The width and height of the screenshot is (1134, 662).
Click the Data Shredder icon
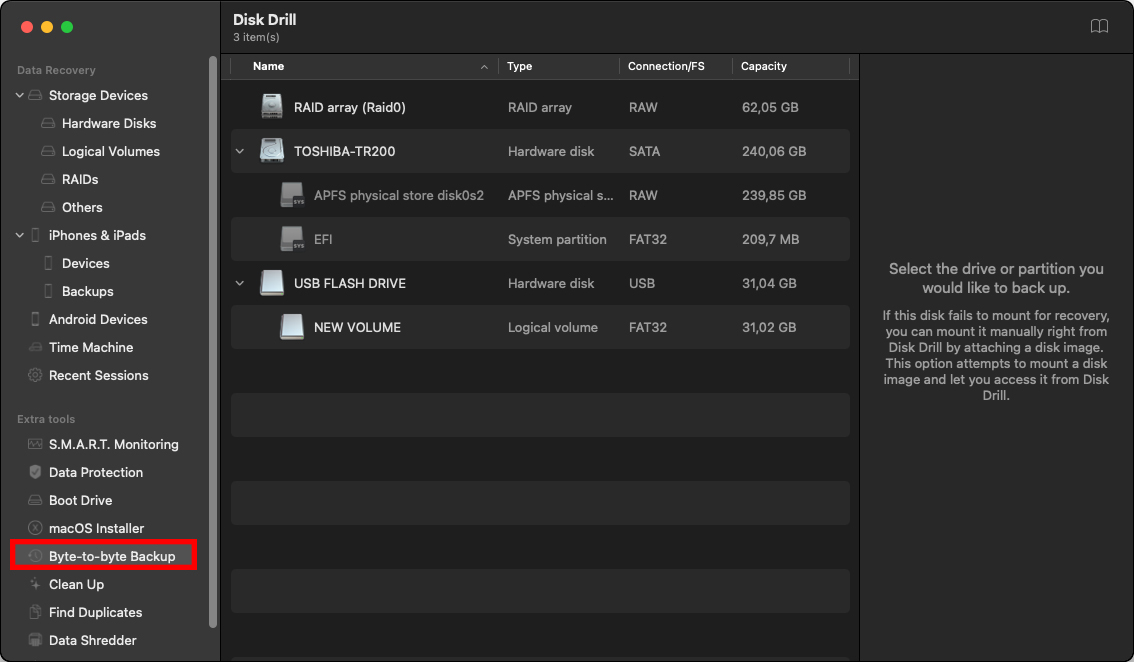click(35, 640)
